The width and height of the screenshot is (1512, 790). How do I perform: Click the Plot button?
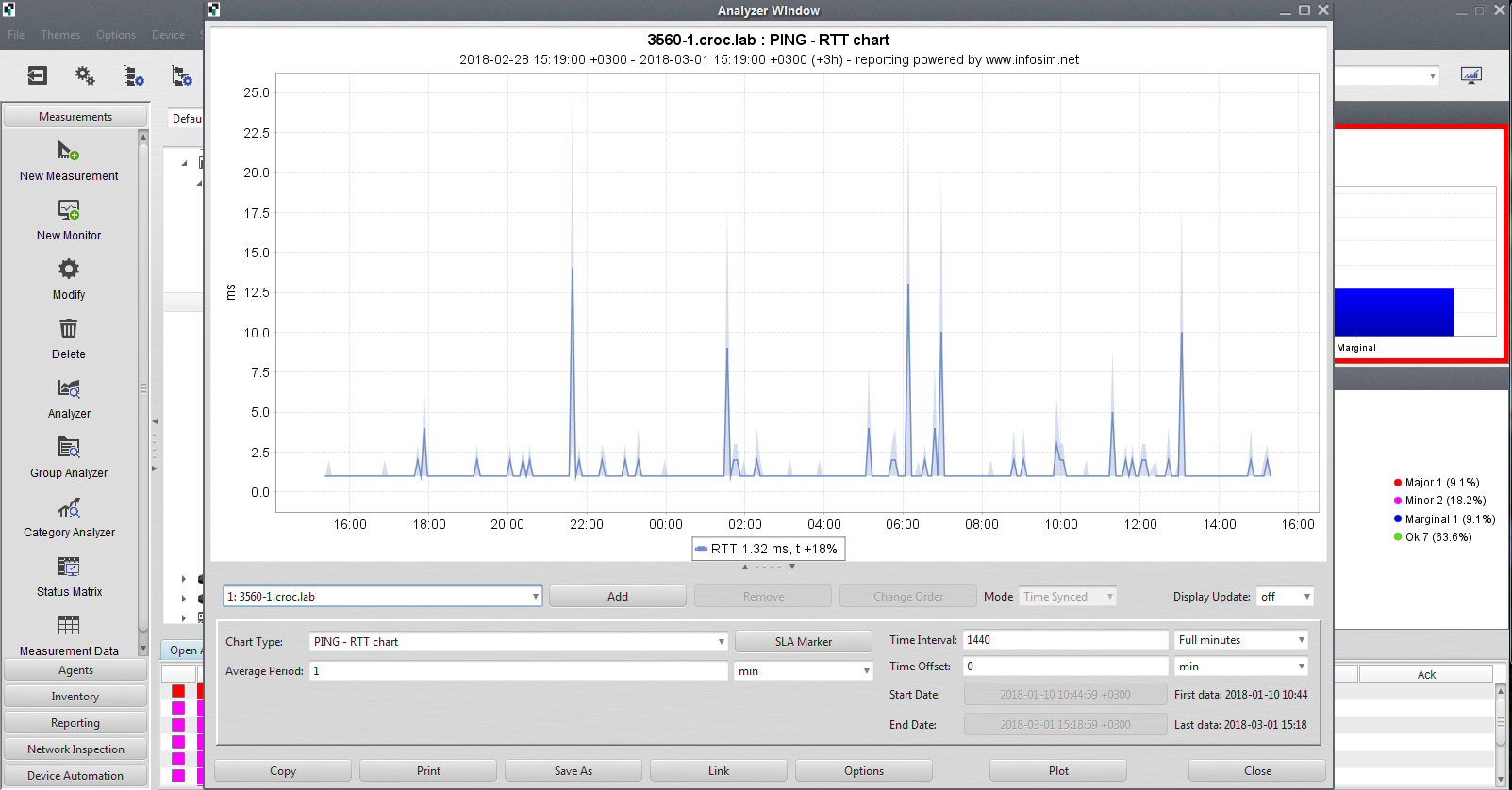click(x=1058, y=771)
